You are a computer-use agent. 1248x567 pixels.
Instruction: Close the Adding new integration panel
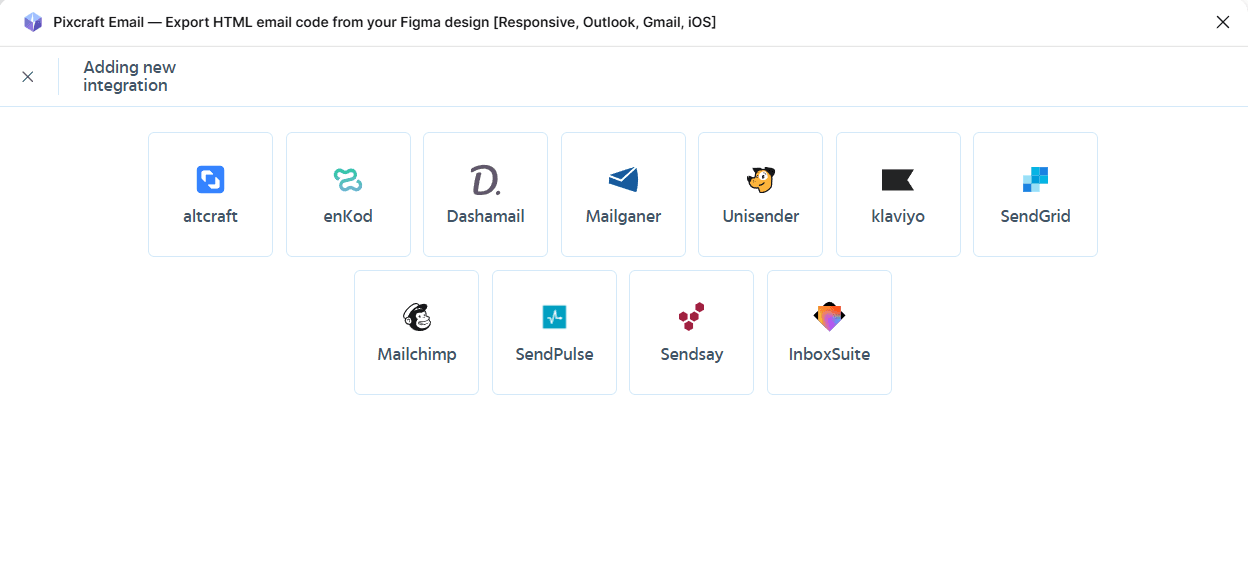point(28,77)
